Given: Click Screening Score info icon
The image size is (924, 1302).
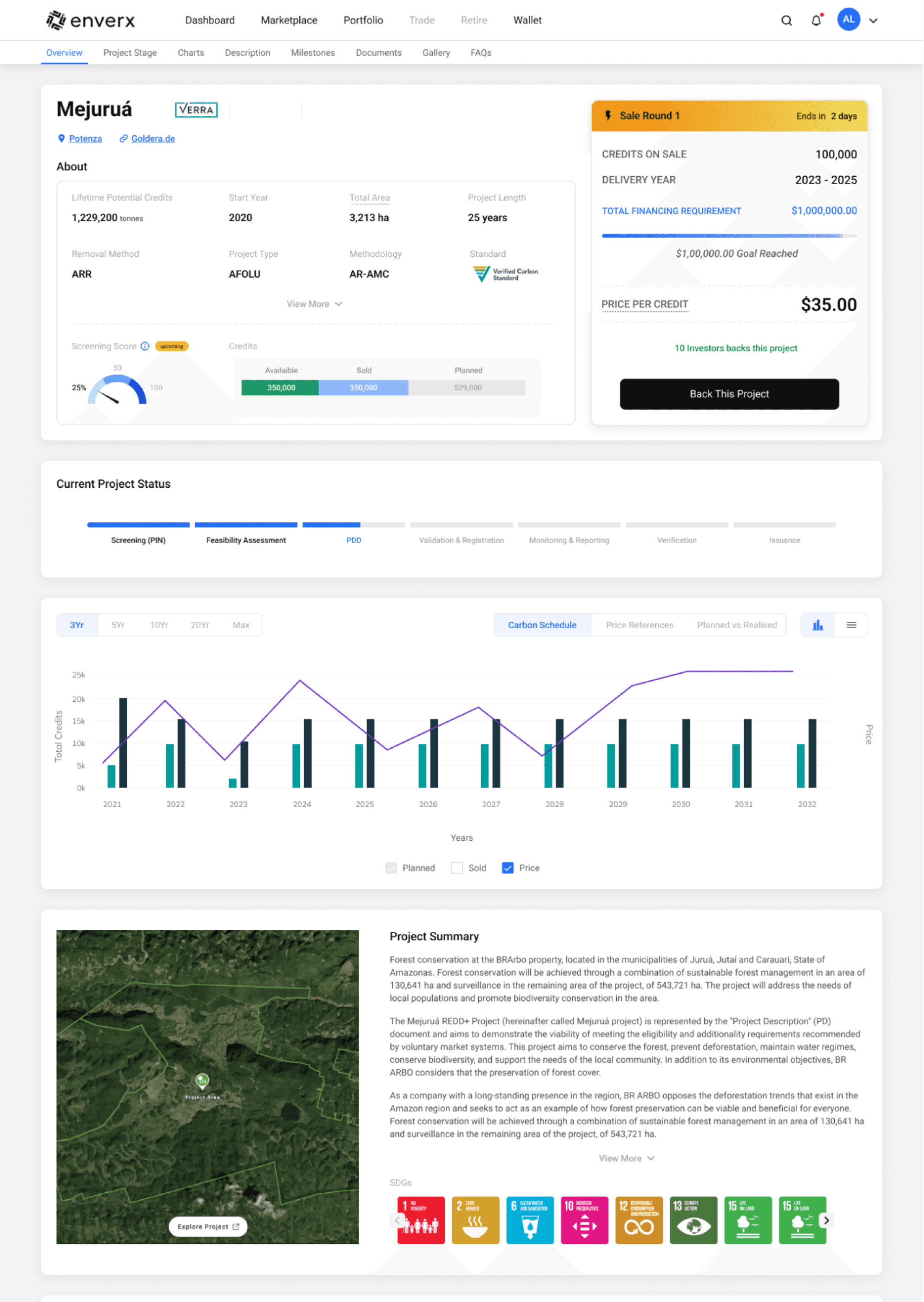Looking at the screenshot, I should pyautogui.click(x=145, y=346).
